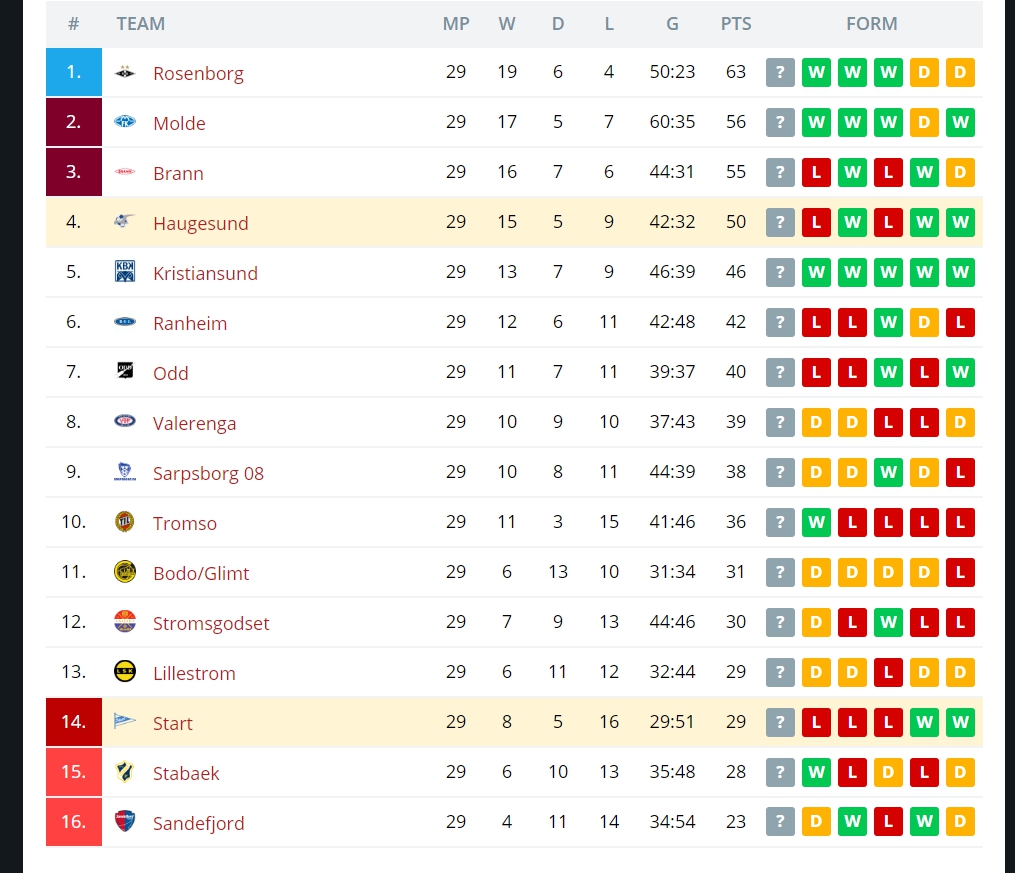Click the Tromso club crest icon

click(x=125, y=522)
